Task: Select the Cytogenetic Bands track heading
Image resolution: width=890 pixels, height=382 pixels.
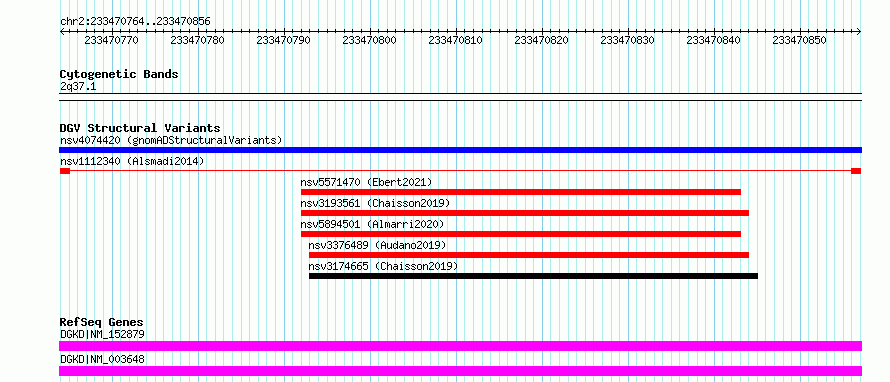Action: coord(119,74)
